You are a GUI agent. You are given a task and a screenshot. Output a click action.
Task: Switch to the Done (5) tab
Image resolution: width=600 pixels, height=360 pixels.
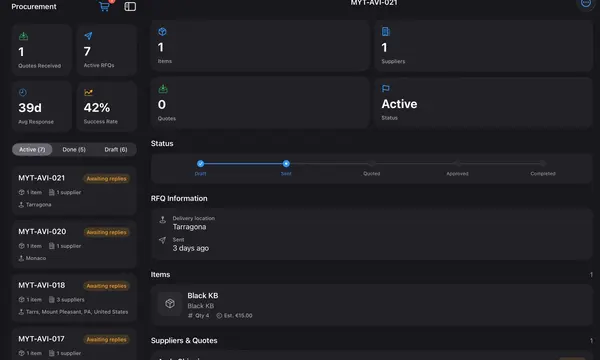coord(74,150)
